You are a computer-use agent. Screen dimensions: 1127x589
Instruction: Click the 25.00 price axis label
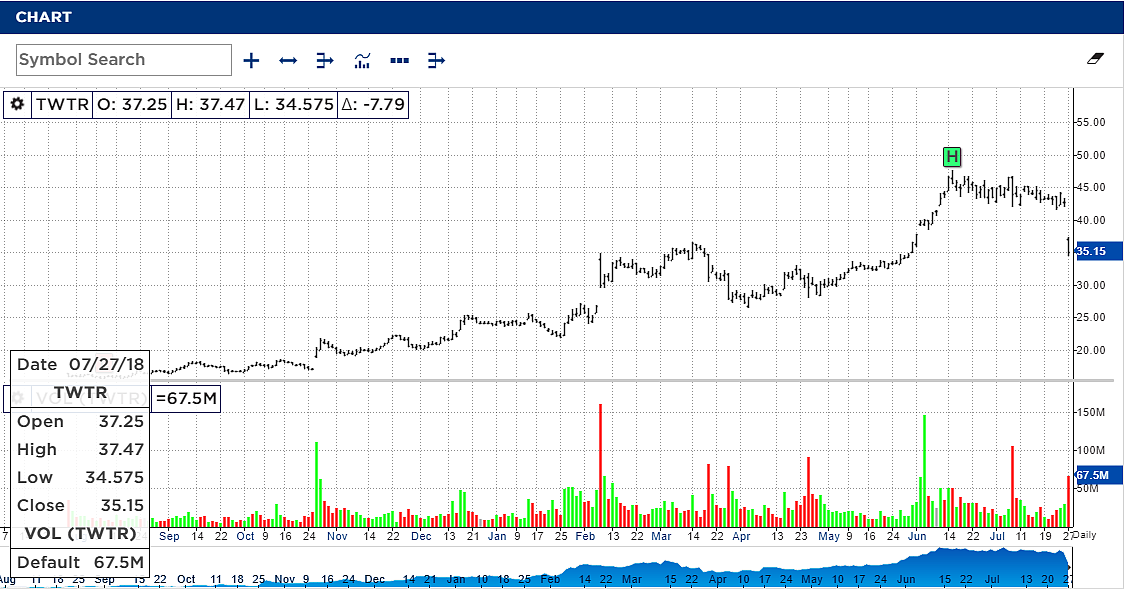(x=1090, y=317)
